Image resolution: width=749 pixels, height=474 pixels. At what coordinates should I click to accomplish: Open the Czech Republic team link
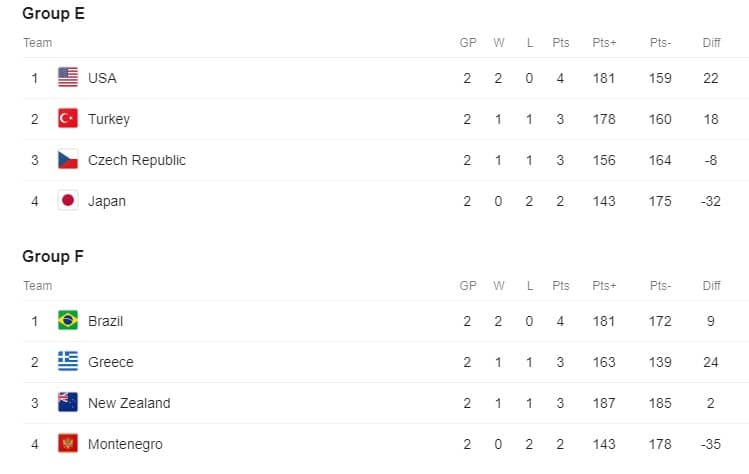[x=137, y=160]
